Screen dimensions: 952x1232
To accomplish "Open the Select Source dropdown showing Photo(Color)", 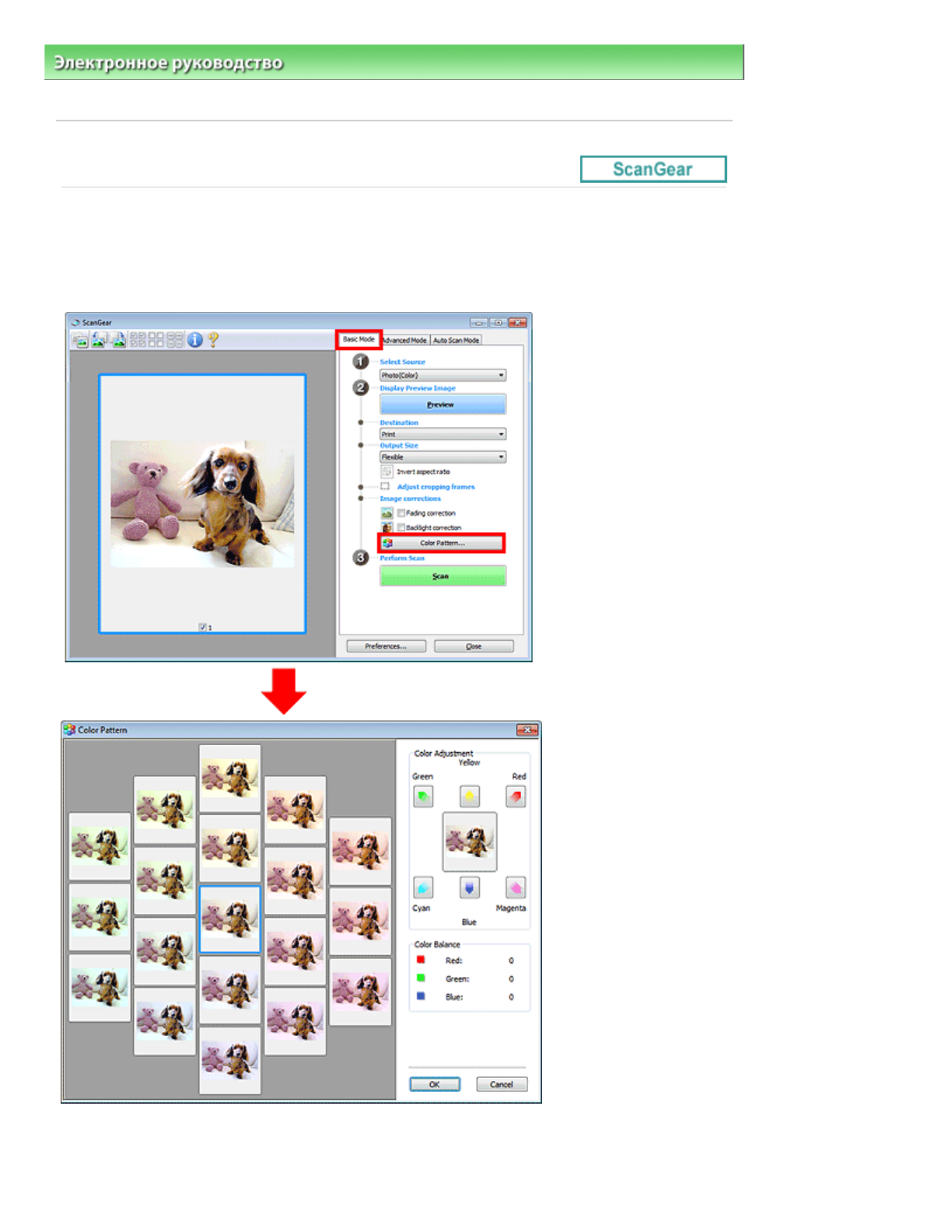I will tap(443, 375).
